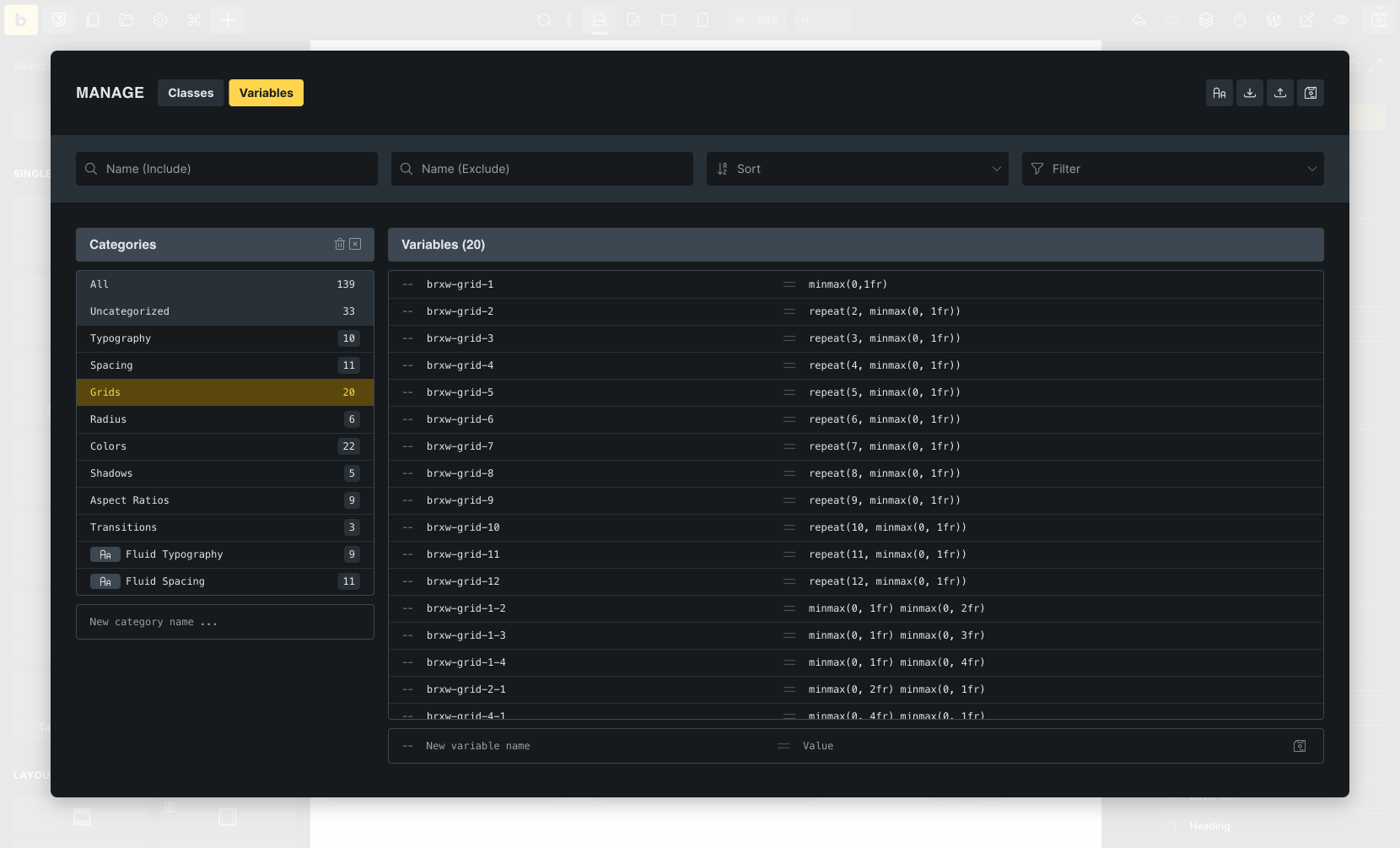Click the save disk icon in the Manage header
The height and width of the screenshot is (848, 1400).
[x=1310, y=93]
